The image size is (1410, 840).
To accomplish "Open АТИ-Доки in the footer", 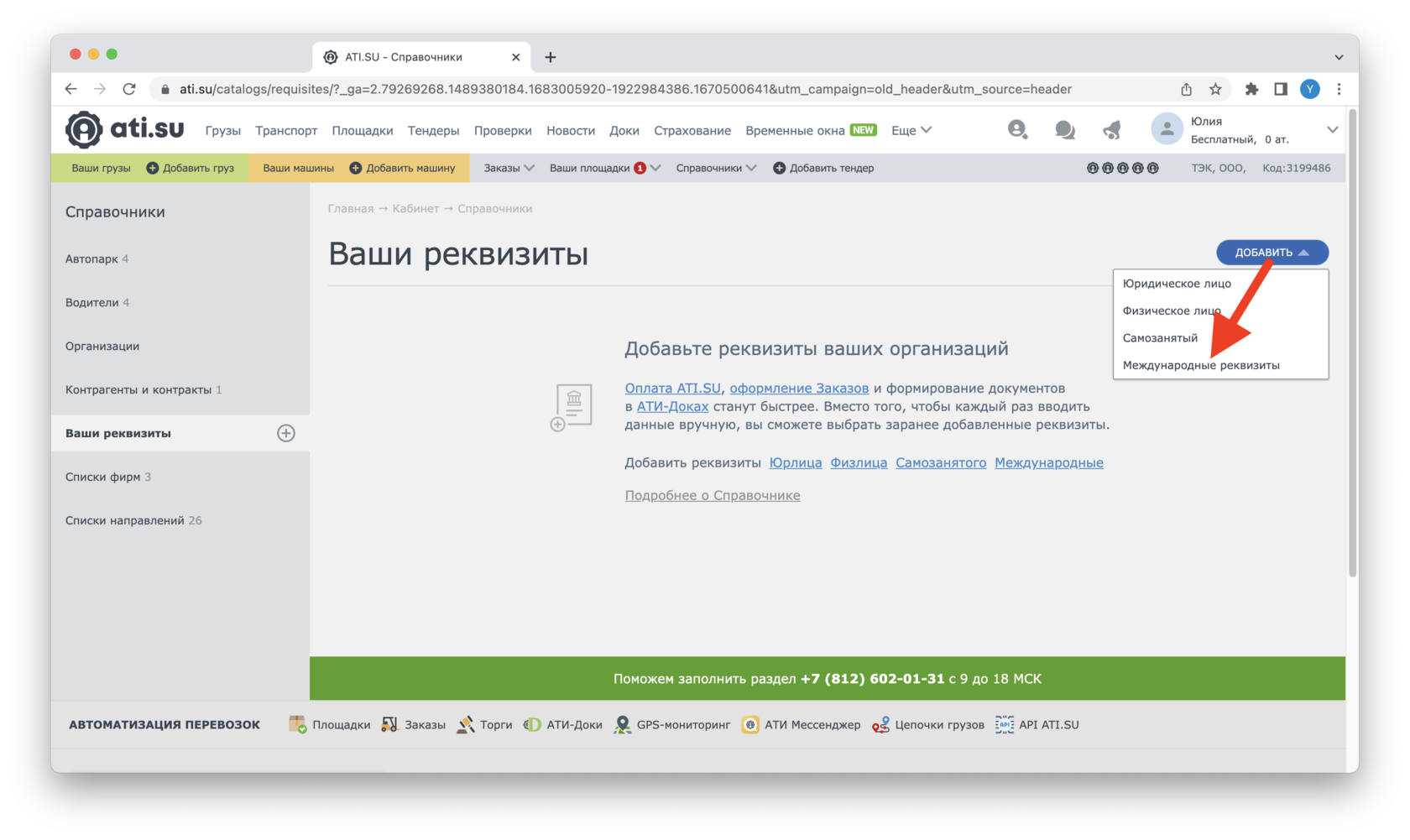I will (x=563, y=725).
